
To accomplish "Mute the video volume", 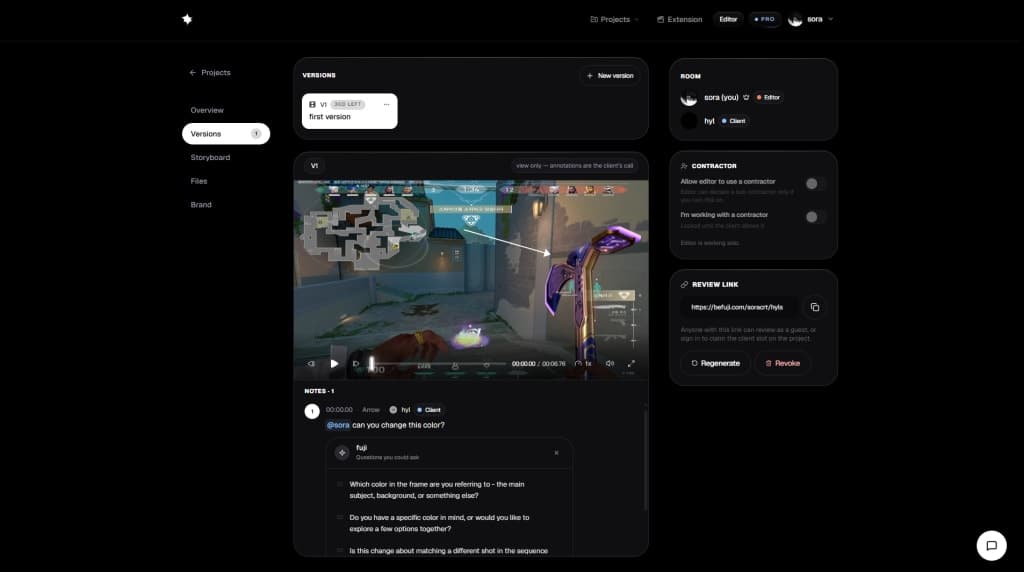I will click(610, 364).
